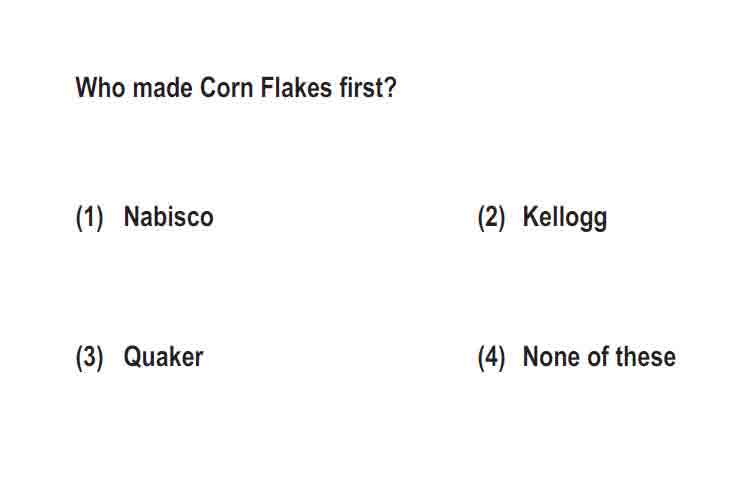The width and height of the screenshot is (750, 500).
Task: Click the (4) option number
Action: (x=491, y=357)
